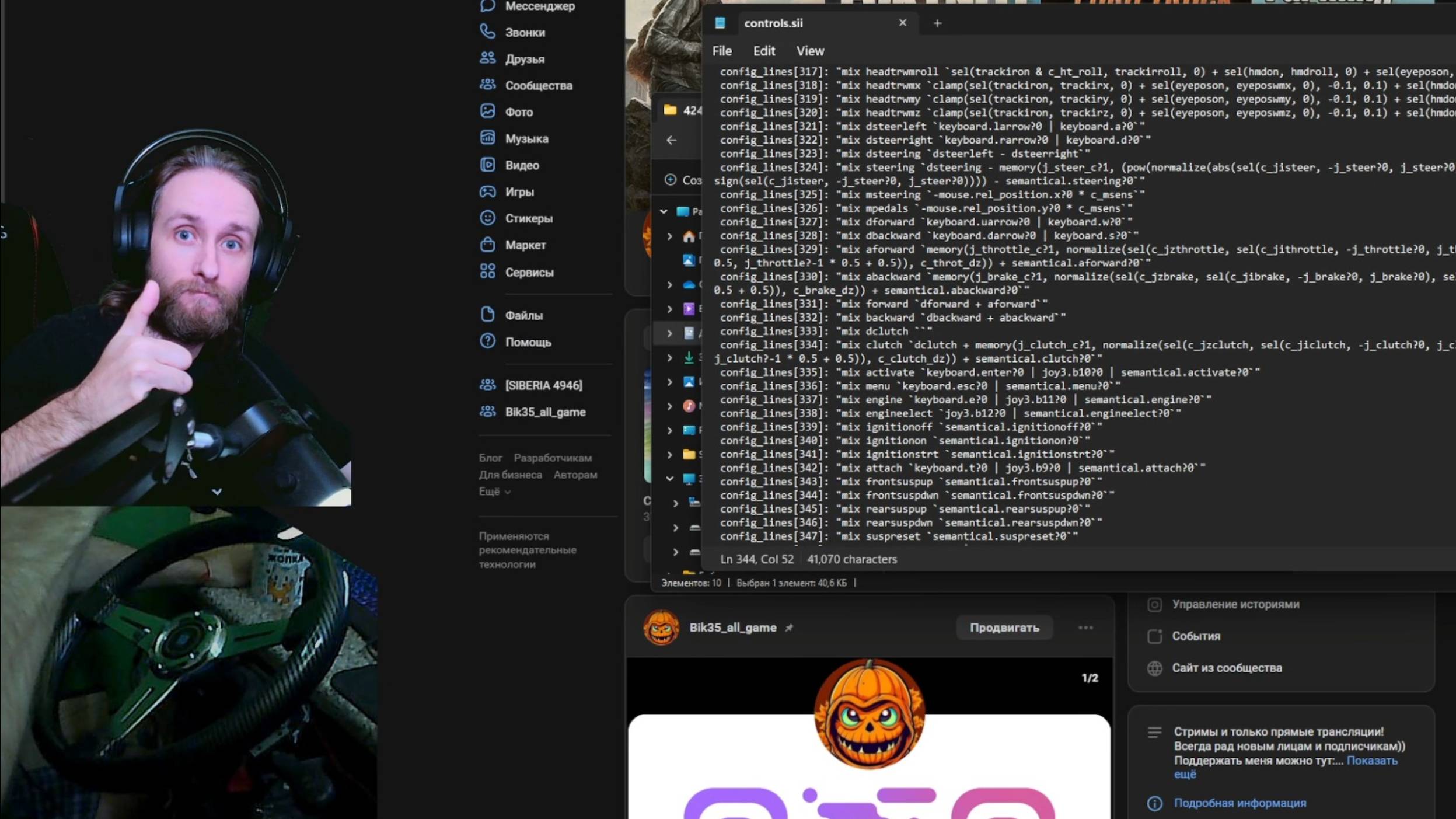Open Файлы in the left sidebar
Viewport: 1456px width, 819px height.
click(523, 315)
